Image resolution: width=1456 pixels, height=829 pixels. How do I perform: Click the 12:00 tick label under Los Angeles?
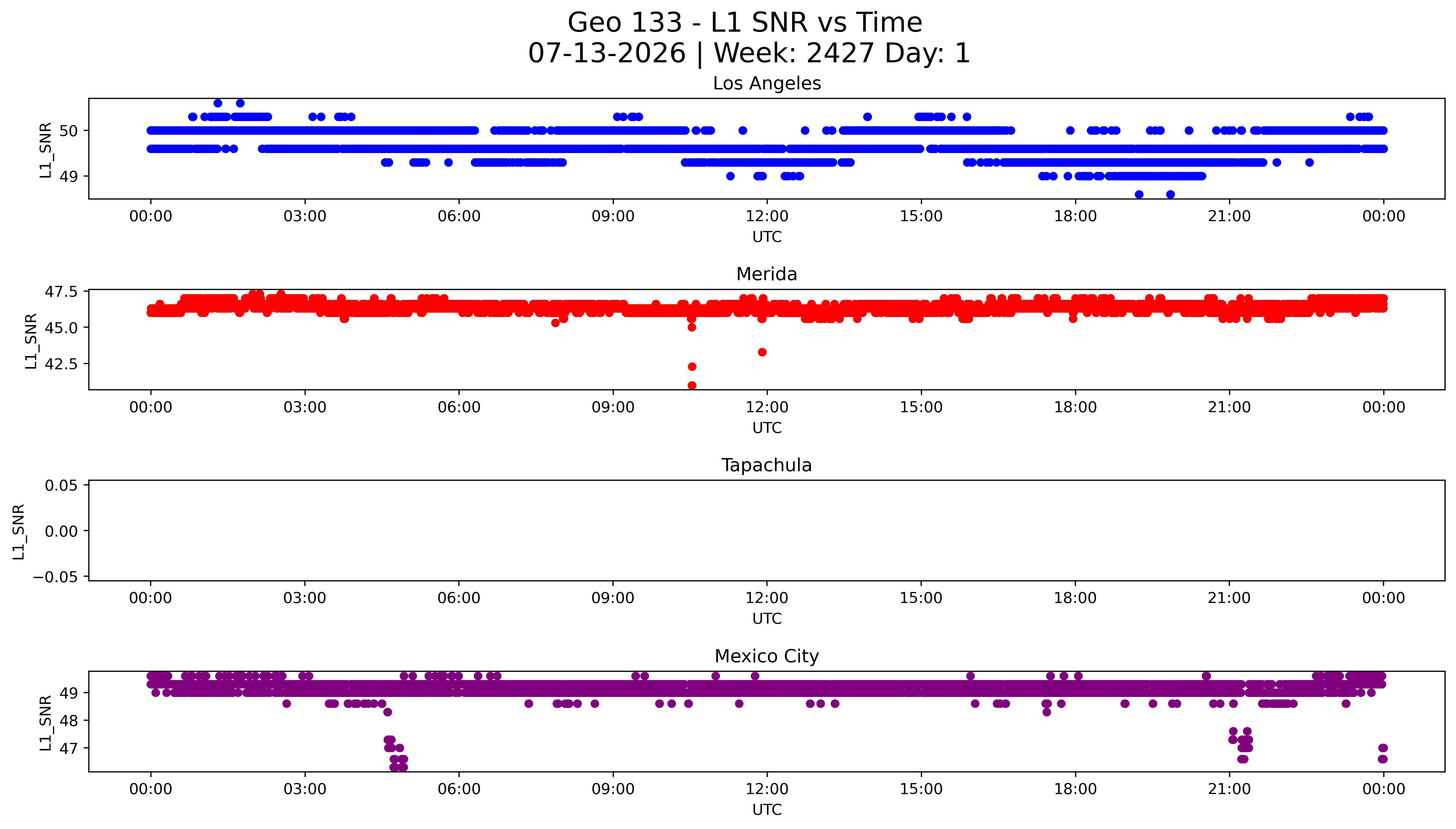pos(766,216)
